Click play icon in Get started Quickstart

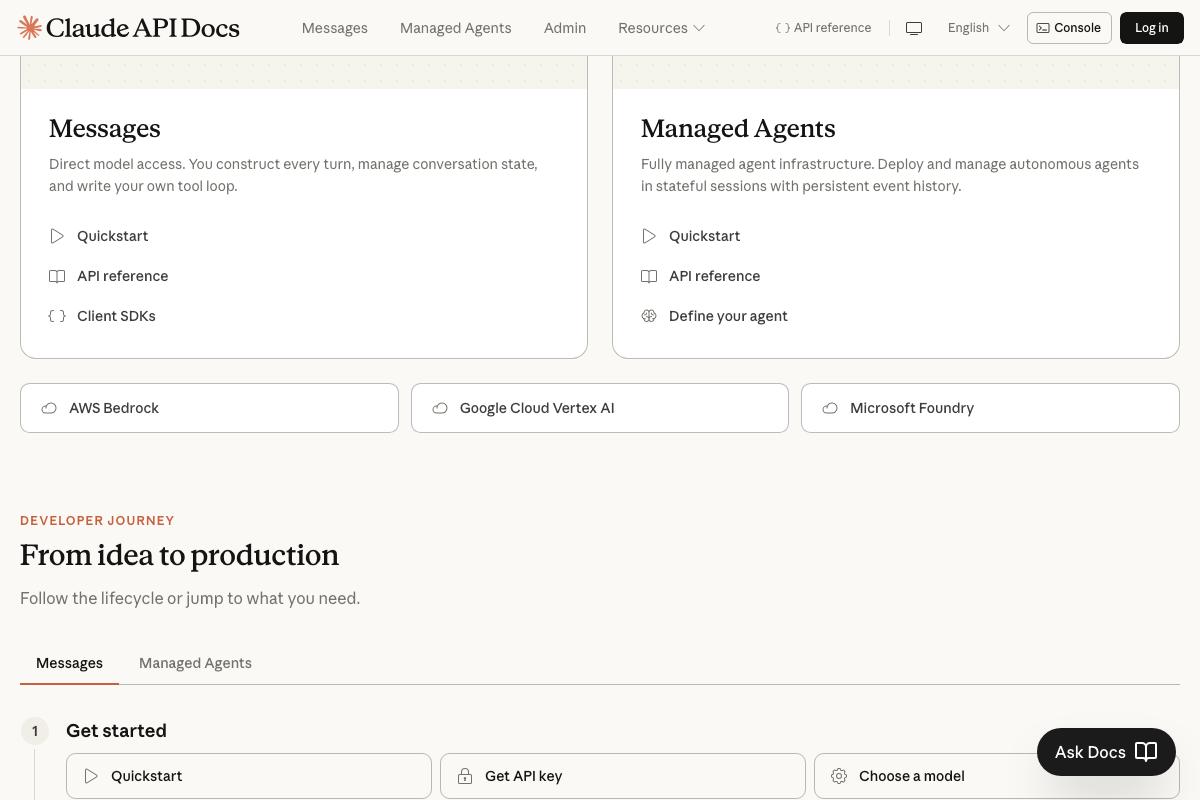91,776
